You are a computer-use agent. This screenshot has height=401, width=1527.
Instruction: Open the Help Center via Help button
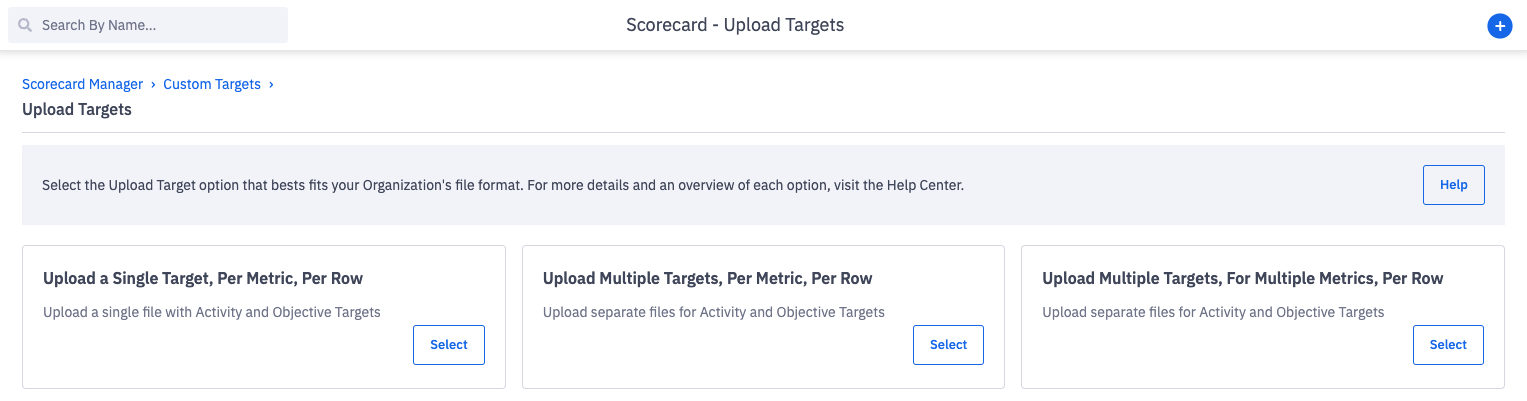tap(1453, 185)
